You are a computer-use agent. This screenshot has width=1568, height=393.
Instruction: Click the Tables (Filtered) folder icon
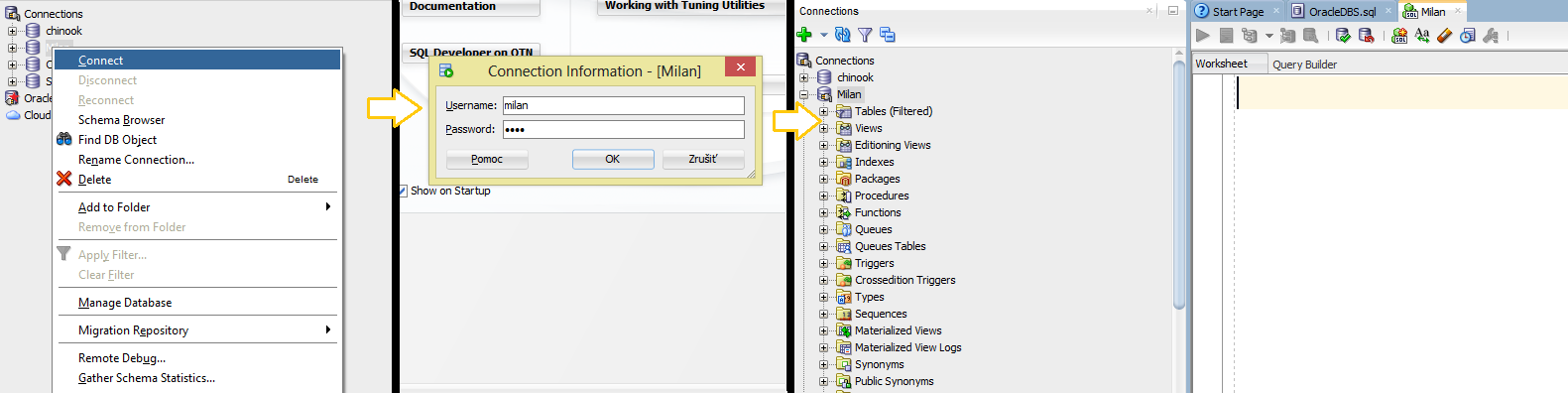pyautogui.click(x=844, y=111)
